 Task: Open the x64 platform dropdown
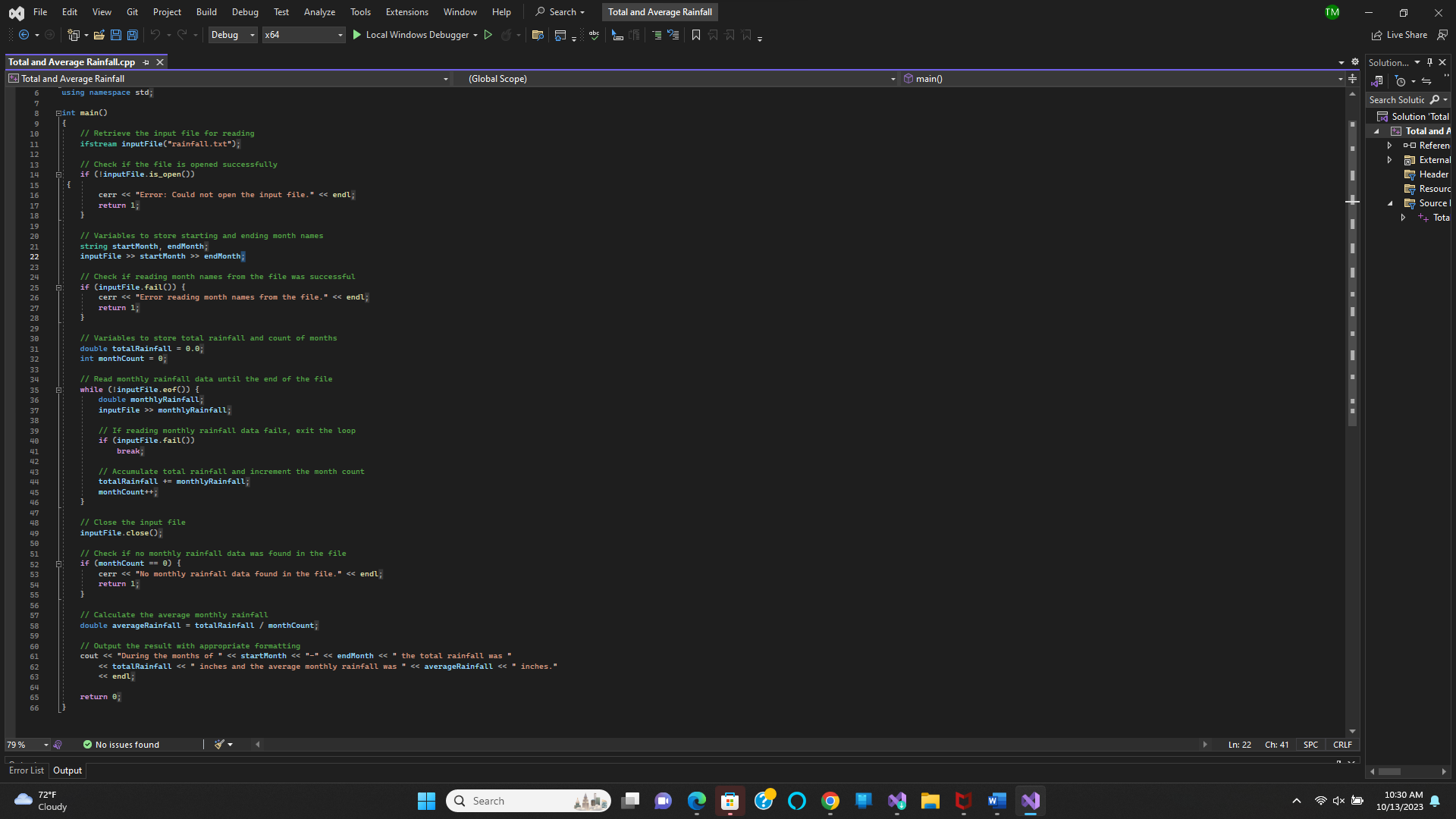(x=303, y=35)
